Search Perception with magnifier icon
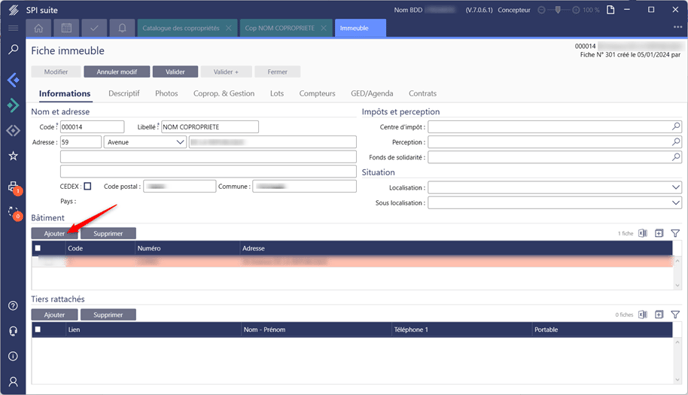The height and width of the screenshot is (395, 688). pyautogui.click(x=676, y=142)
